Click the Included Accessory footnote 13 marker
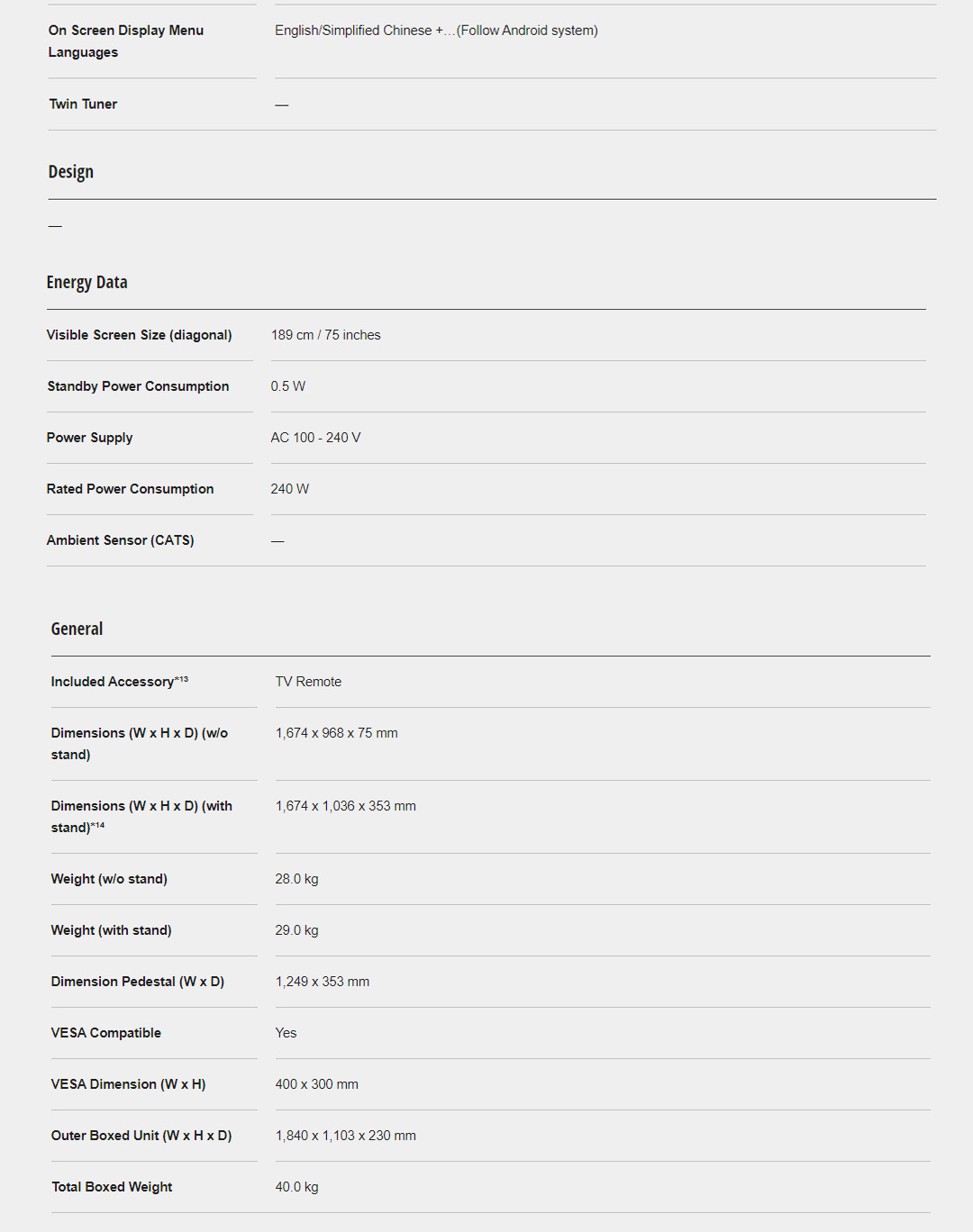973x1232 pixels. [x=181, y=680]
